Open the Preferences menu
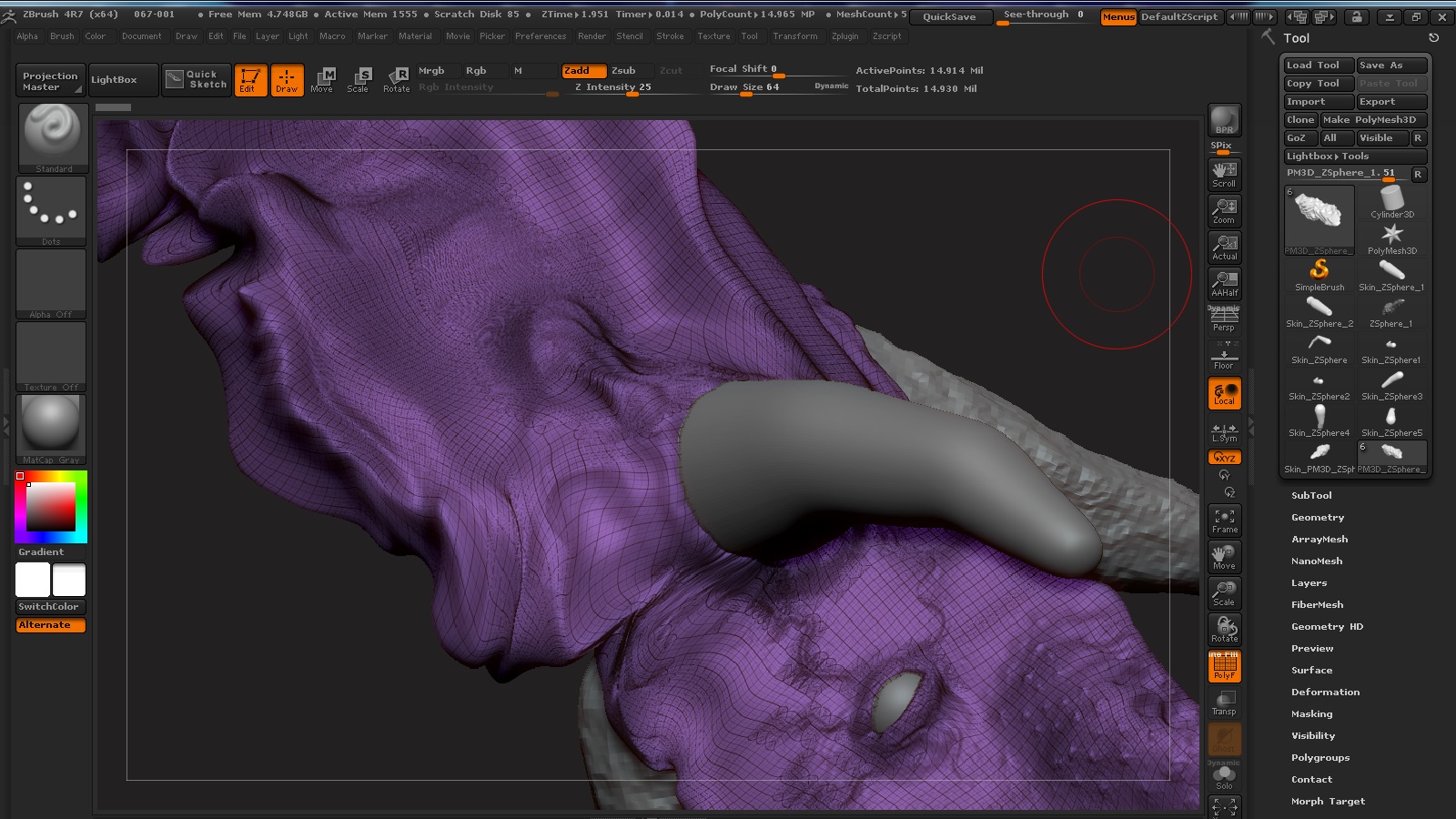 click(x=541, y=36)
